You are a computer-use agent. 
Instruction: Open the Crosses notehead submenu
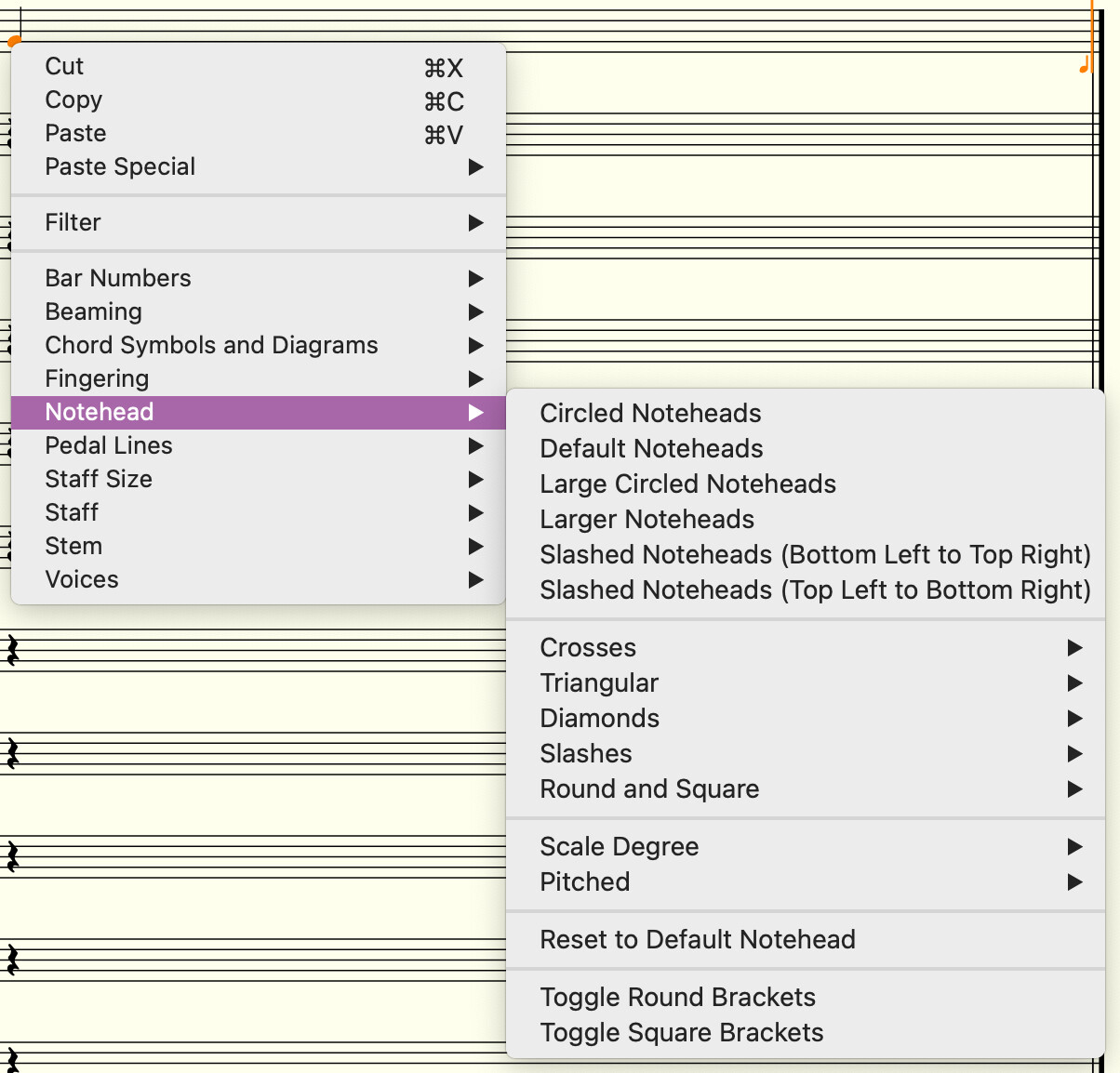click(588, 647)
